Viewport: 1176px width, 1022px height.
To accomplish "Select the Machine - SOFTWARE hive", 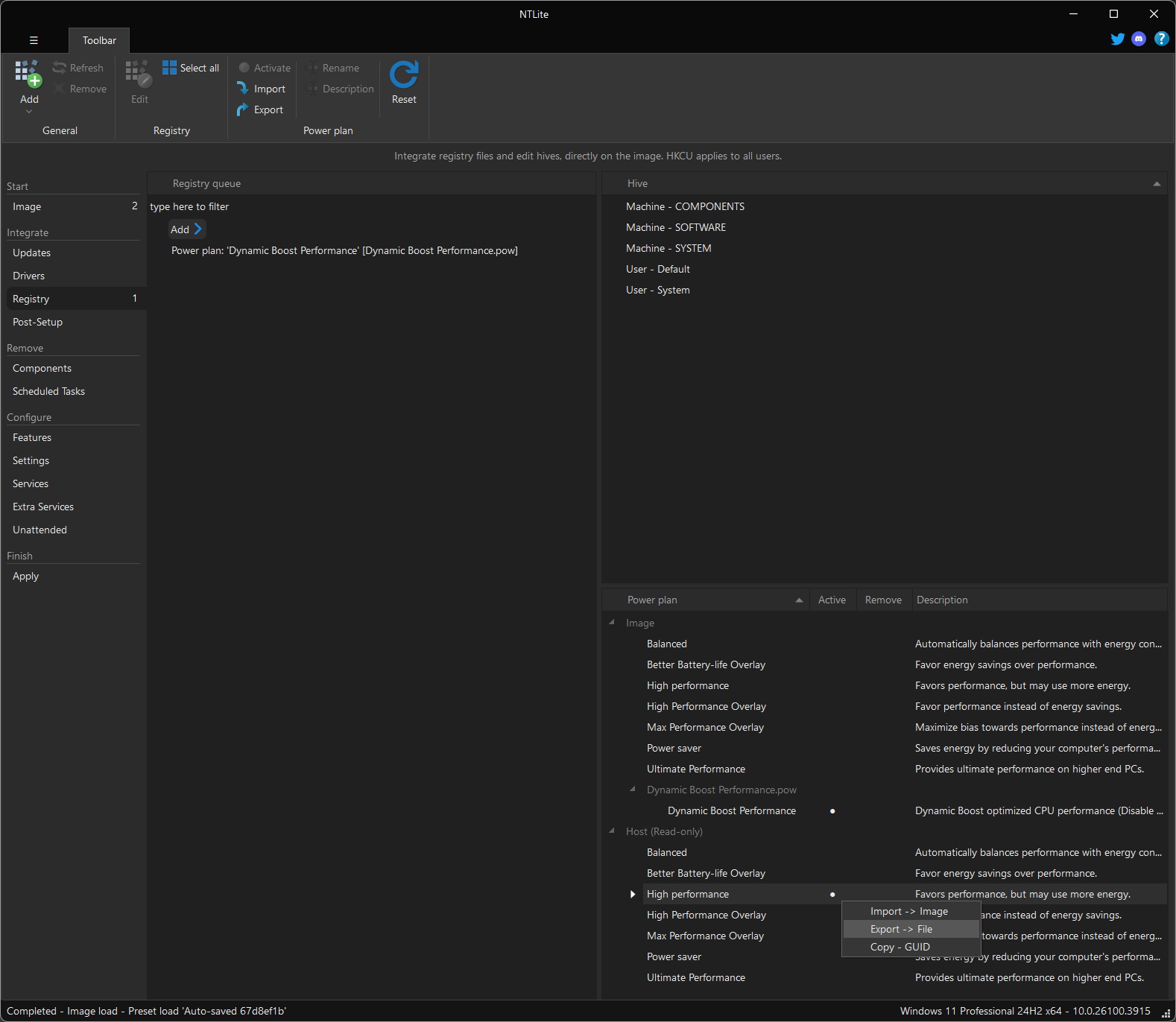I will point(676,227).
